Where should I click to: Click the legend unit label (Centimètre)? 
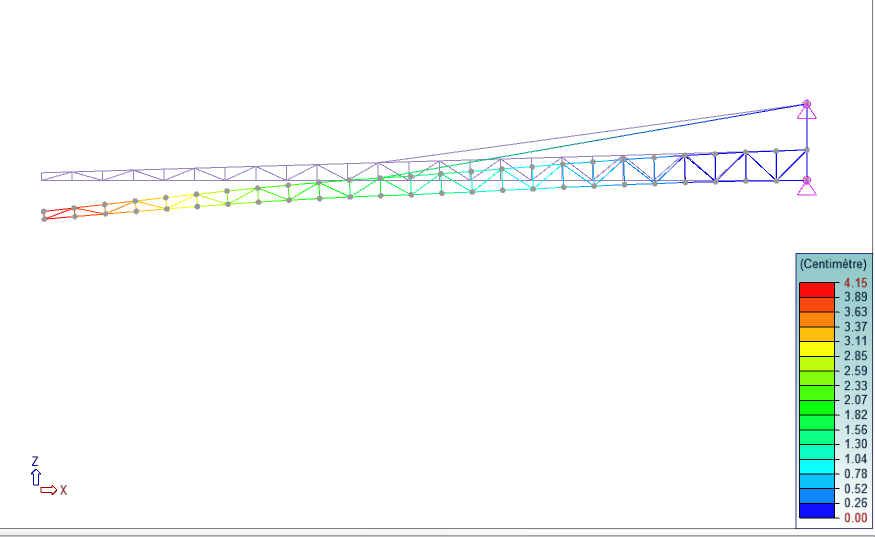[x=833, y=264]
